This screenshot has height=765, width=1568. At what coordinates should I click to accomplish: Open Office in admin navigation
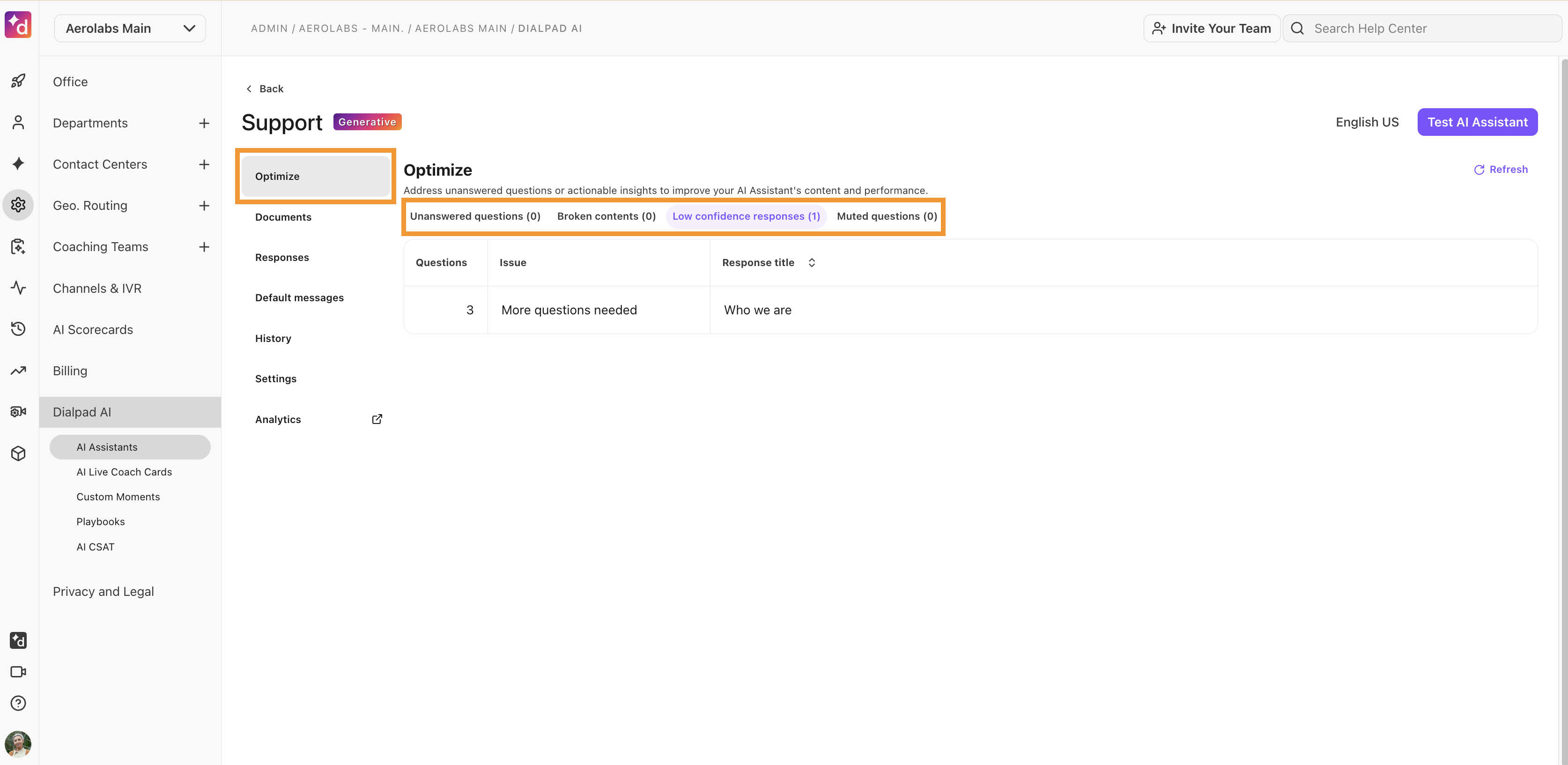130,82
